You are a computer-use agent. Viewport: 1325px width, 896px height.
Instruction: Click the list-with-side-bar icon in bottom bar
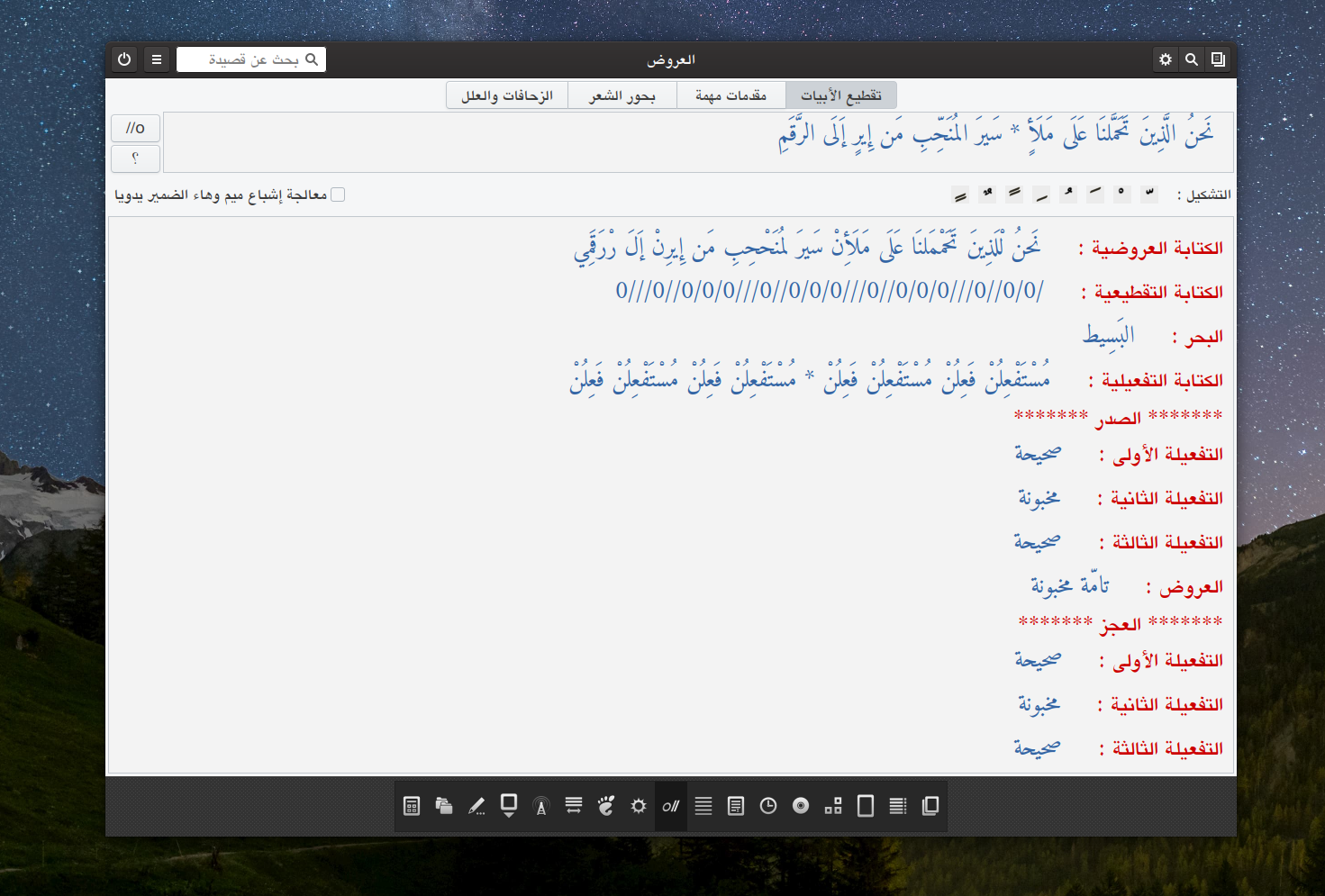click(x=898, y=806)
